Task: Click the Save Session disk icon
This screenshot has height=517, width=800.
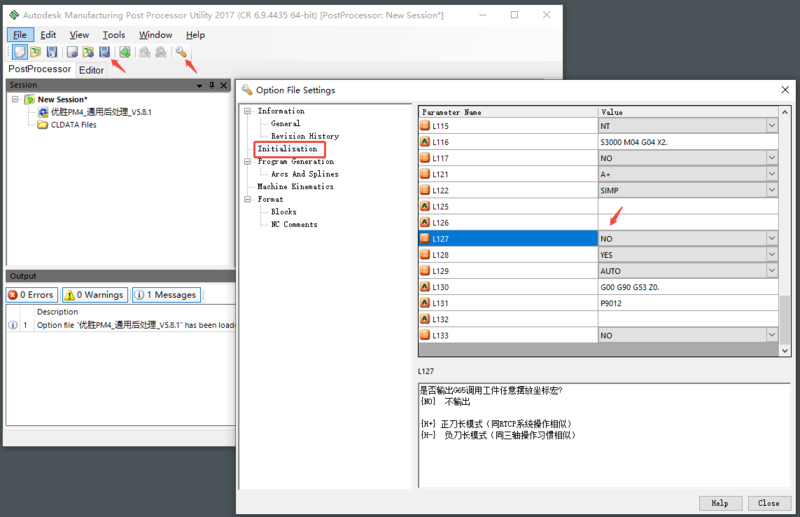Action: [x=52, y=52]
